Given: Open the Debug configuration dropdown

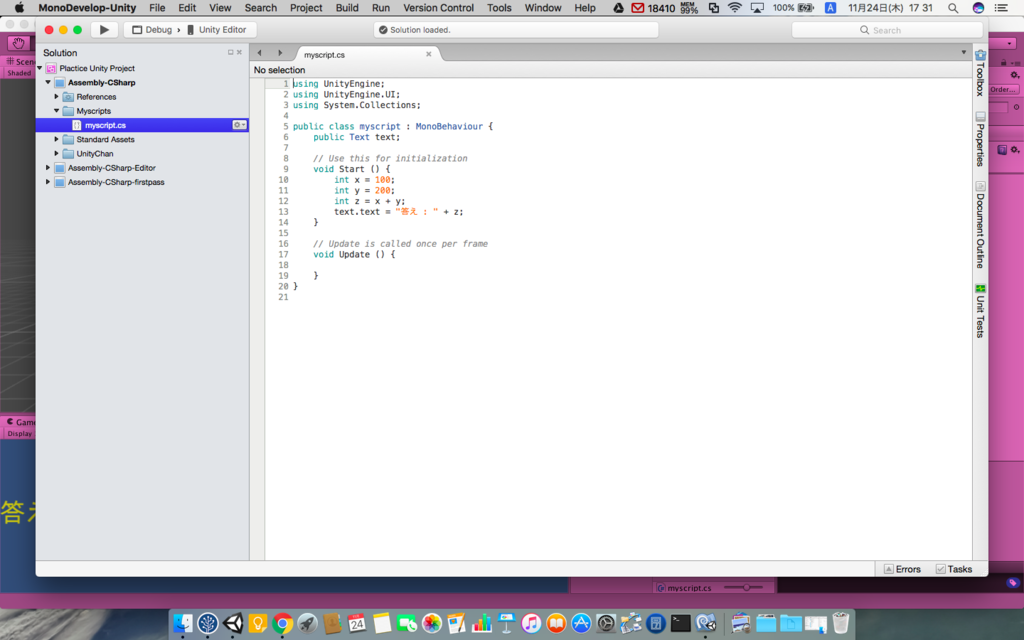Looking at the screenshot, I should (152, 29).
